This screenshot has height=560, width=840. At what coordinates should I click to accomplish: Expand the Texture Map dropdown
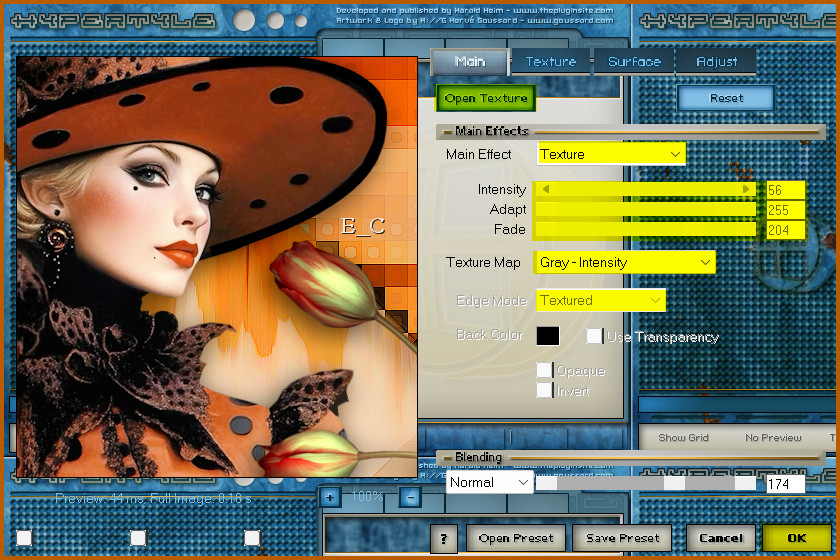pyautogui.click(x=626, y=262)
